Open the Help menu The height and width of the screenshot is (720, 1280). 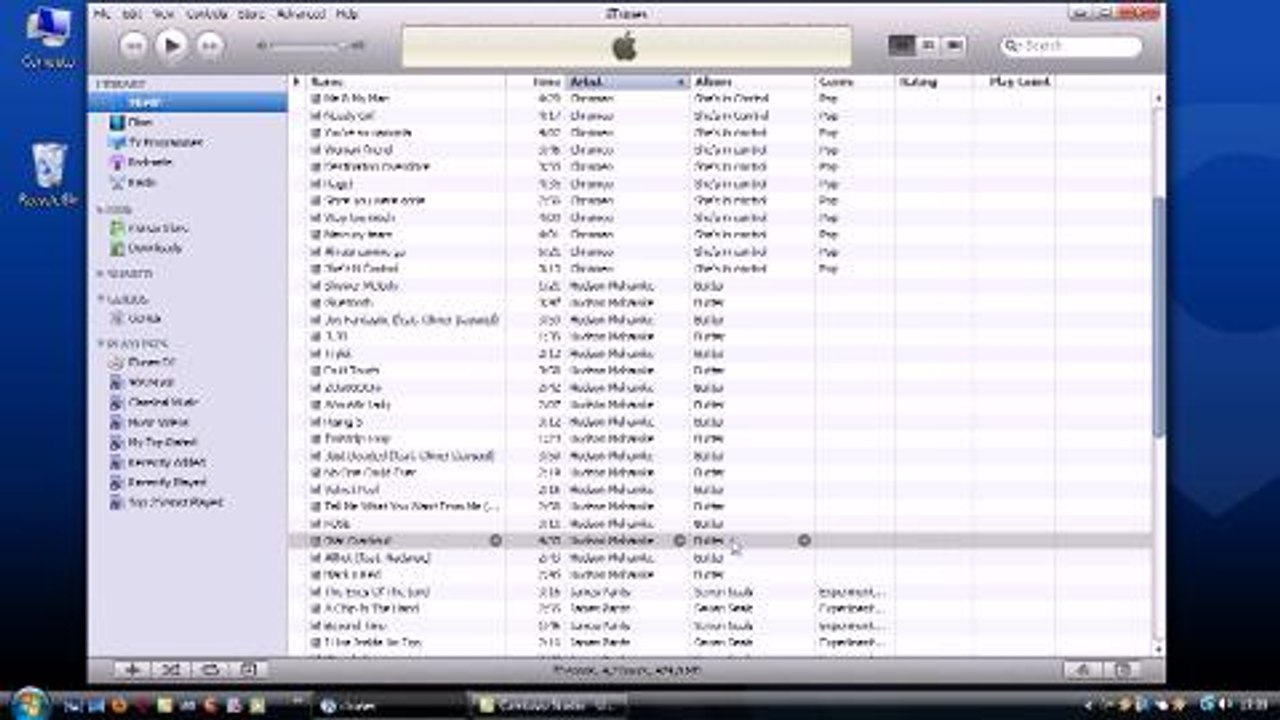(x=347, y=15)
